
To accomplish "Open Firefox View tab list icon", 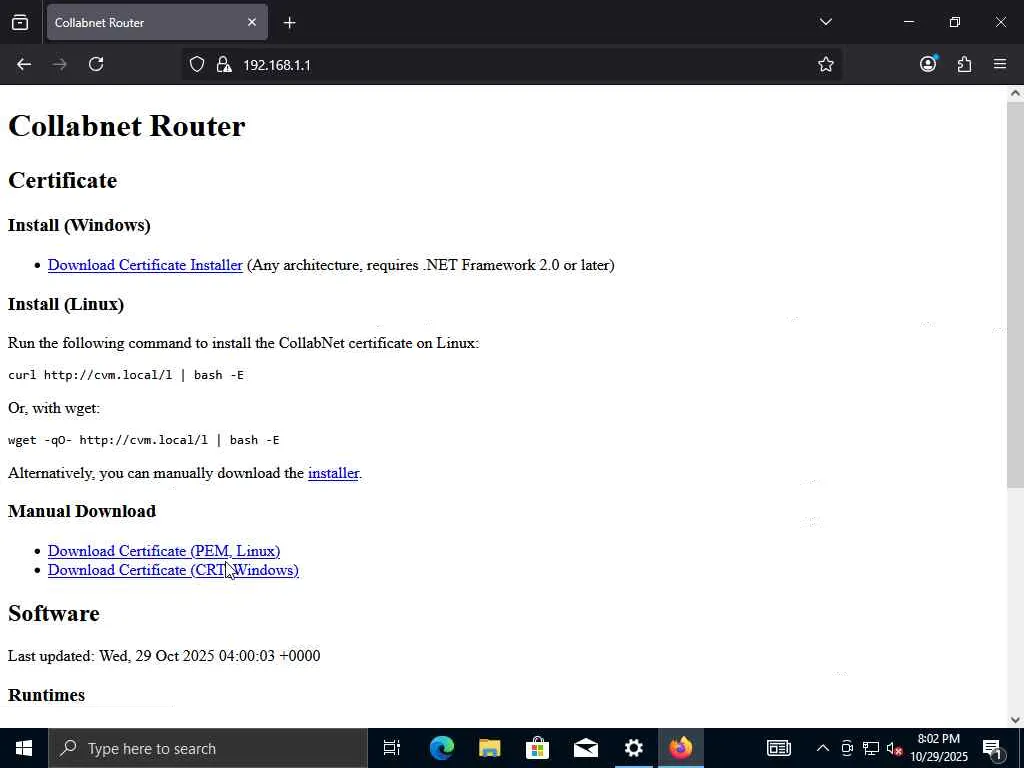I will coord(20,22).
